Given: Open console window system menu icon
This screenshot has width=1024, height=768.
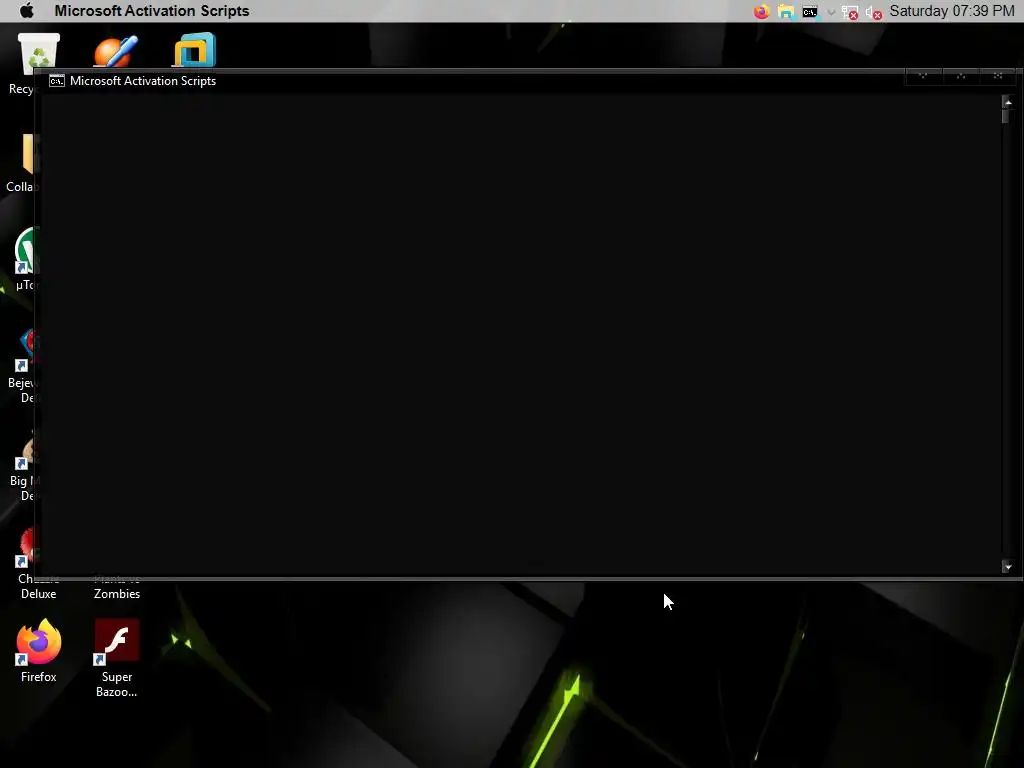Looking at the screenshot, I should coord(57,81).
